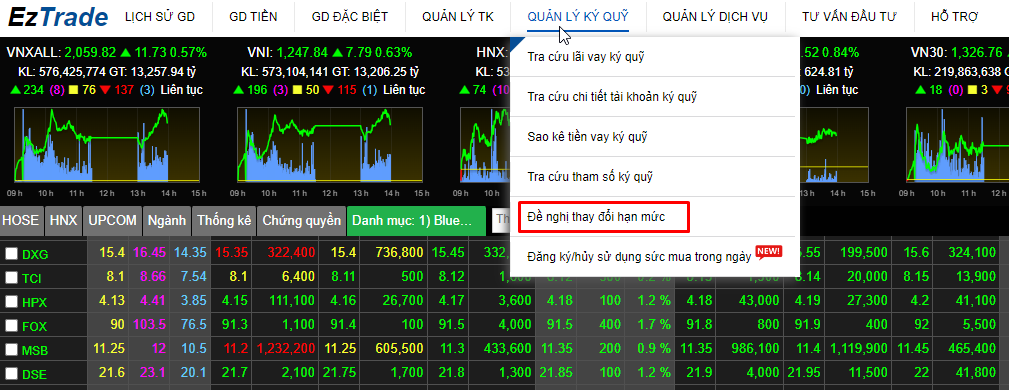Click the NEW! badge icon in the menu
The width and height of the screenshot is (1009, 390).
tap(769, 252)
